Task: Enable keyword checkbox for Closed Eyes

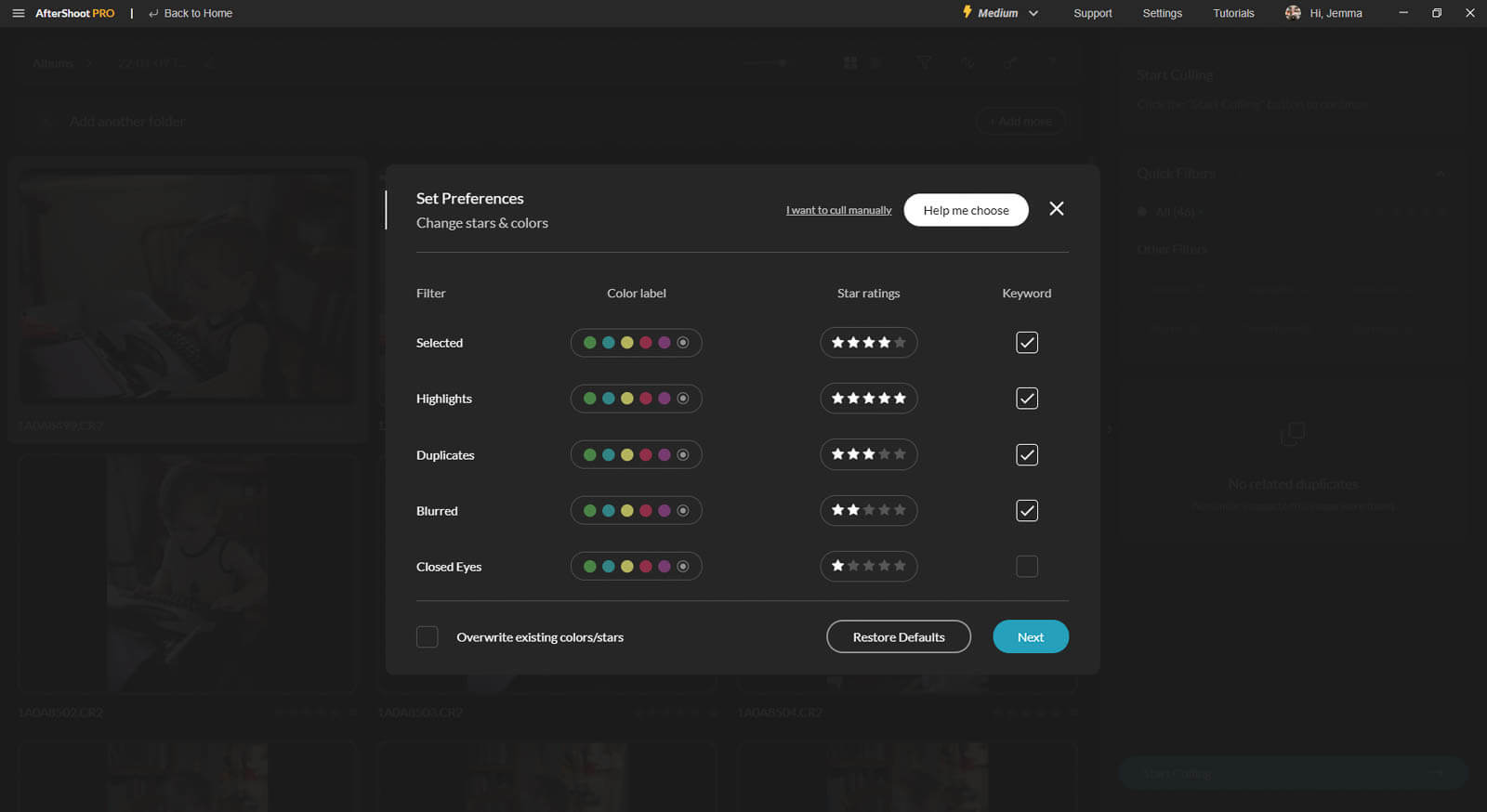Action: click(x=1026, y=566)
